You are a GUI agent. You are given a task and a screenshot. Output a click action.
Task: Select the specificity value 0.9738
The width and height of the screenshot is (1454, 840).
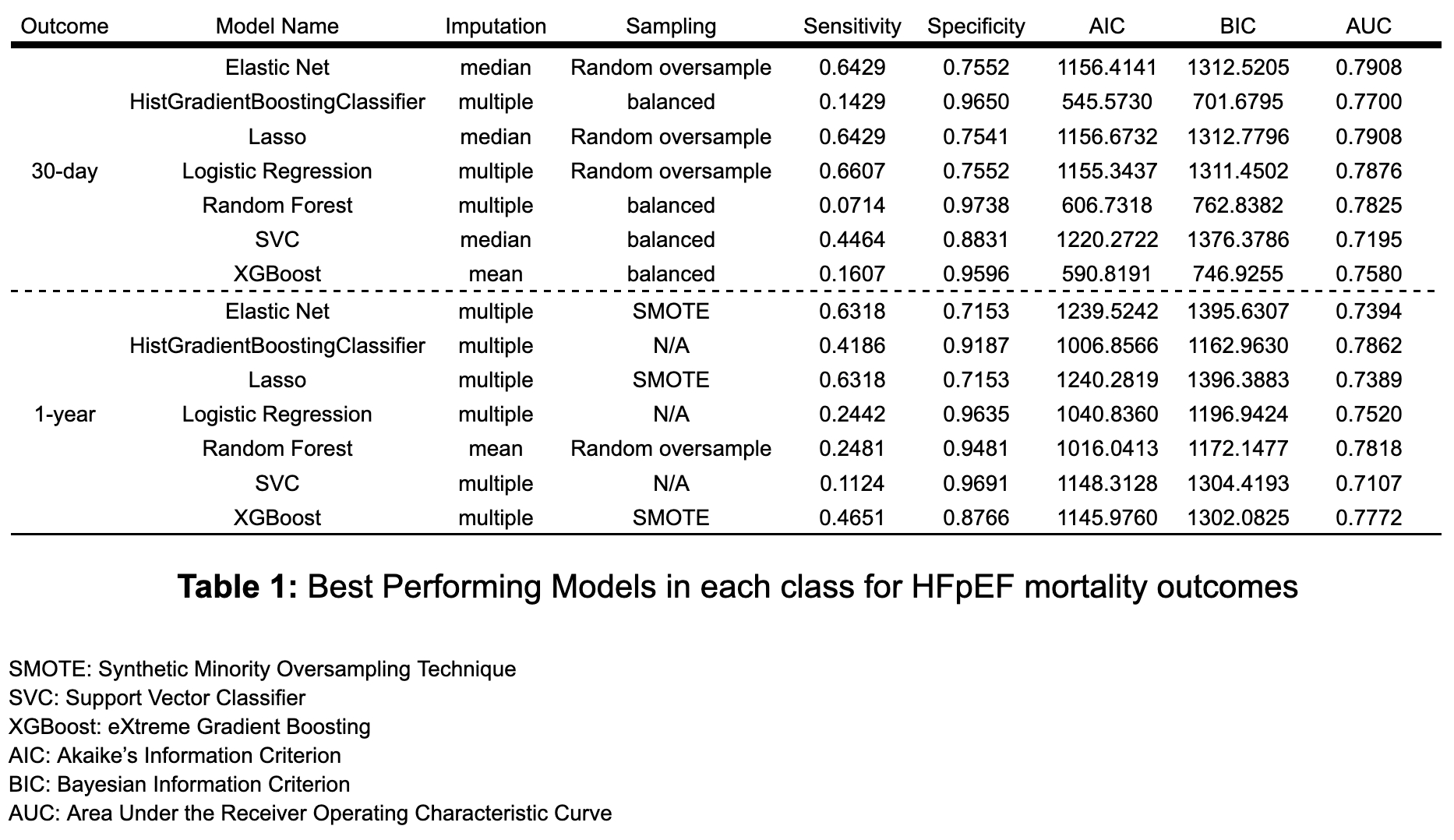976,206
